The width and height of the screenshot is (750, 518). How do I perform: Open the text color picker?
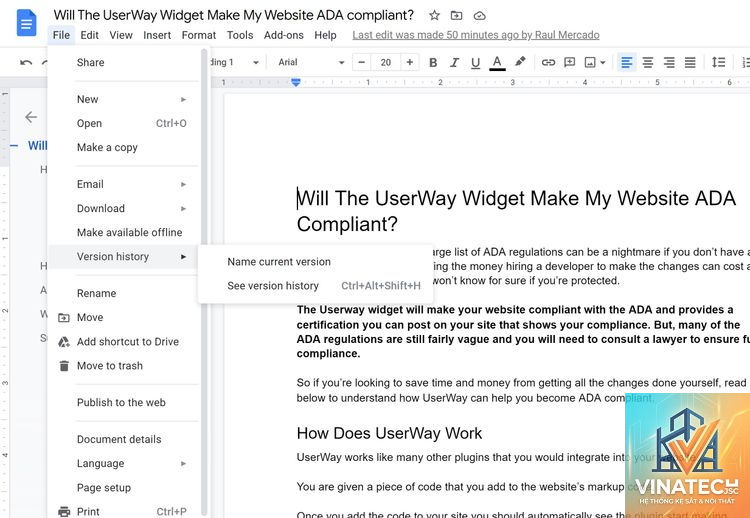(497, 63)
